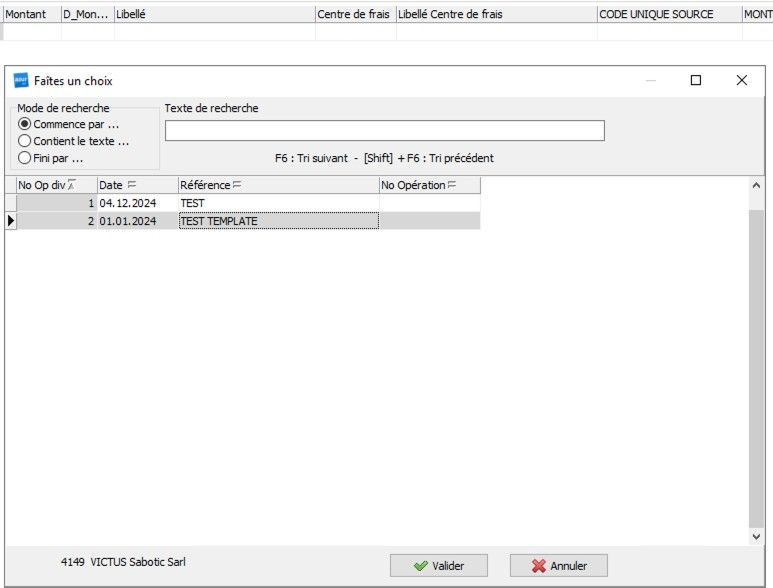773x588 pixels.
Task: Click the vertical scrollbar track
Action: point(756,367)
